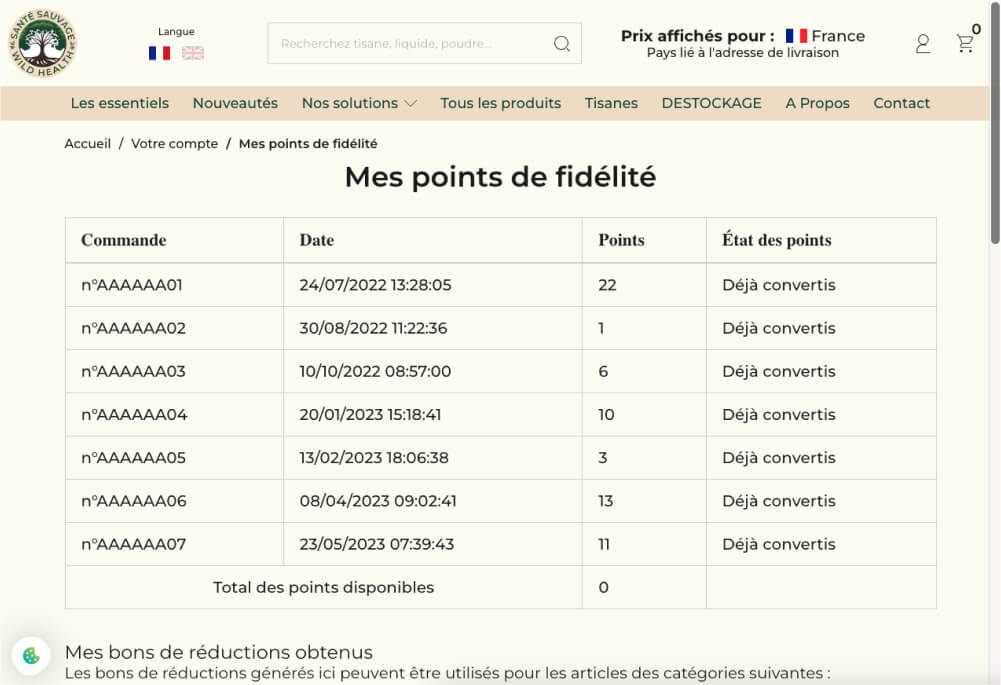Click Points column header
1001x685 pixels.
click(621, 240)
